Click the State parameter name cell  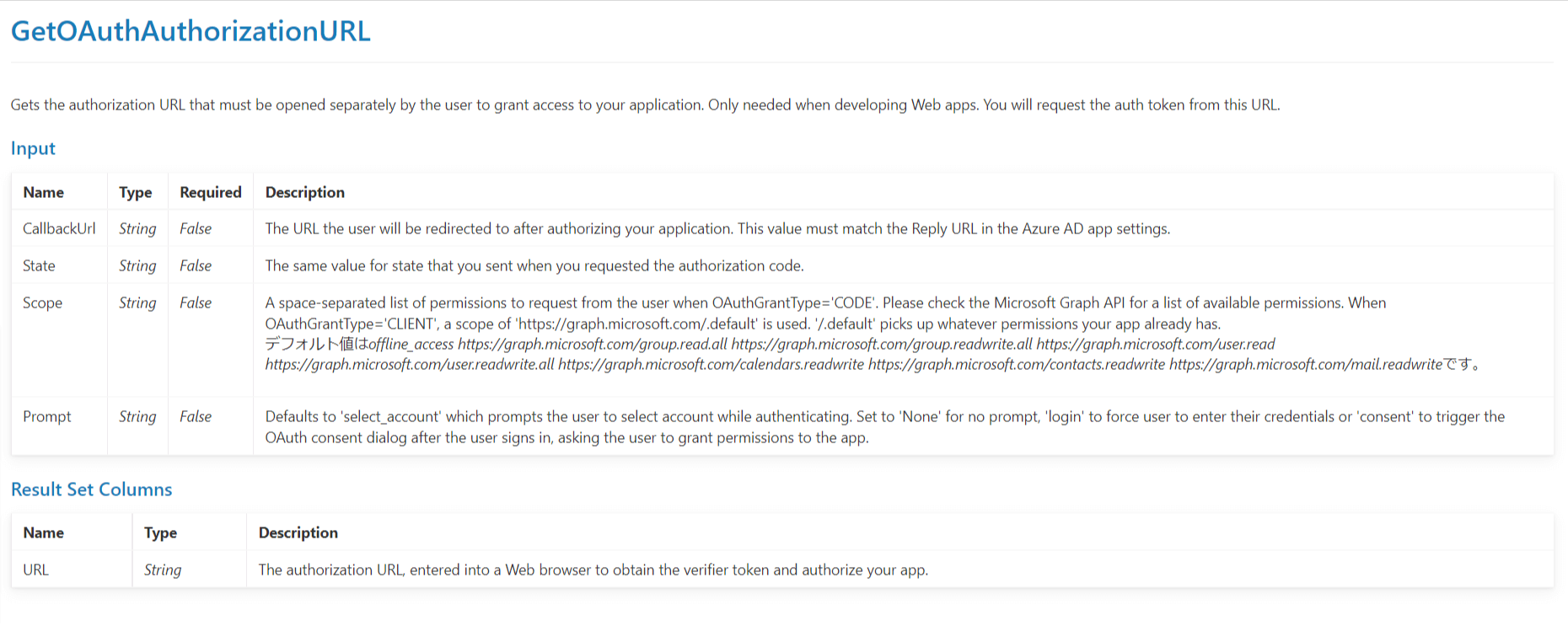[x=39, y=265]
